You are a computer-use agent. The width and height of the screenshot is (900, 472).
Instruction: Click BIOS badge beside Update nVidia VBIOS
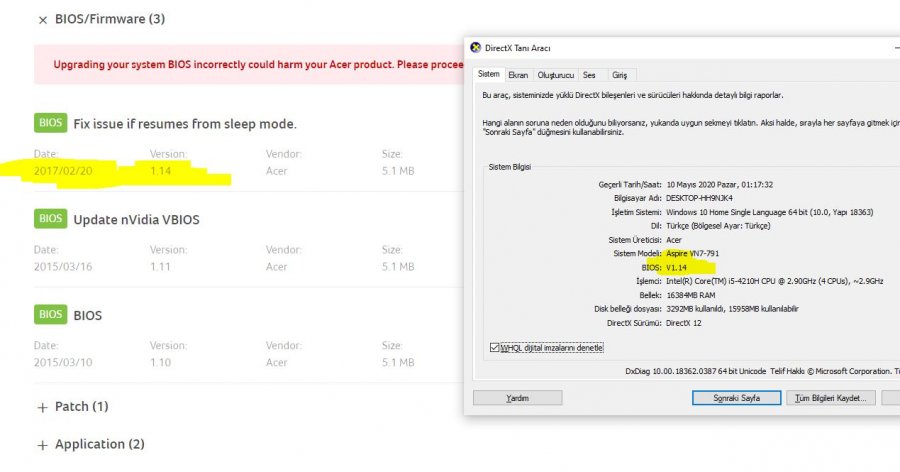click(51, 219)
